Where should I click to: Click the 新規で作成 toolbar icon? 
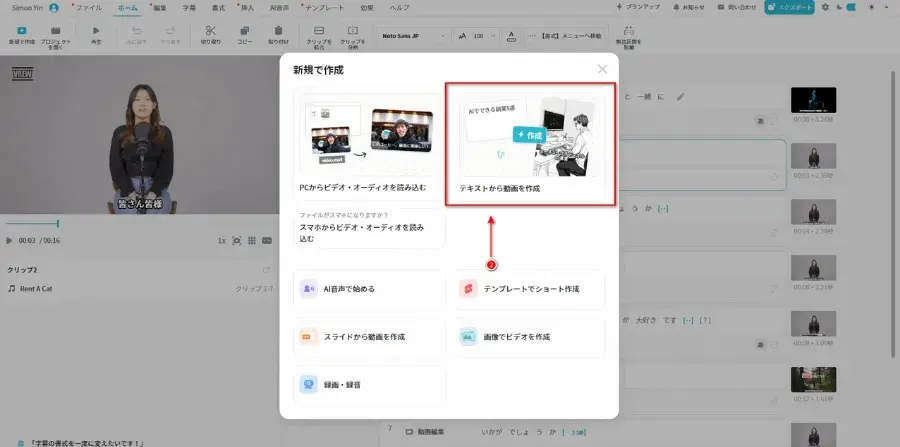[22, 31]
